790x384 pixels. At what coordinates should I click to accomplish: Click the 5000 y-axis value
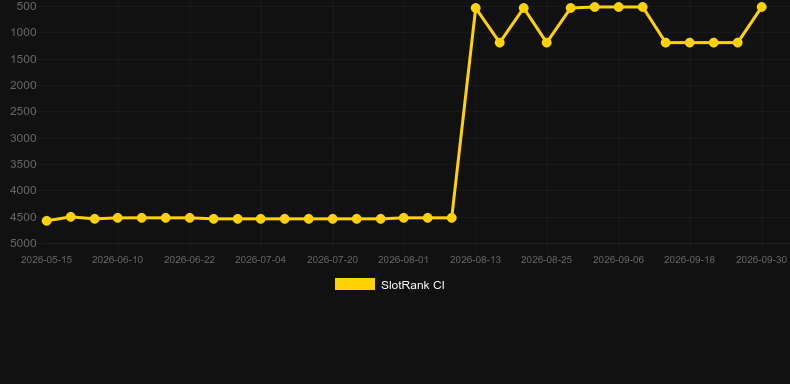point(24,243)
